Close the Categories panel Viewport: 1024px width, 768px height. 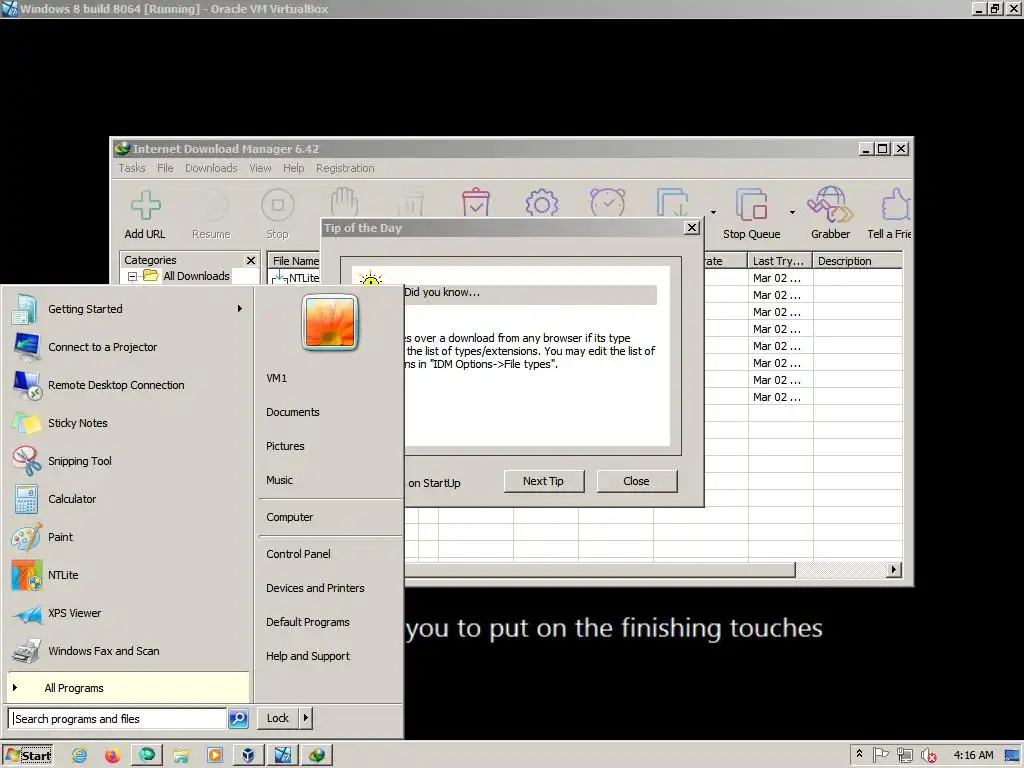pos(251,260)
